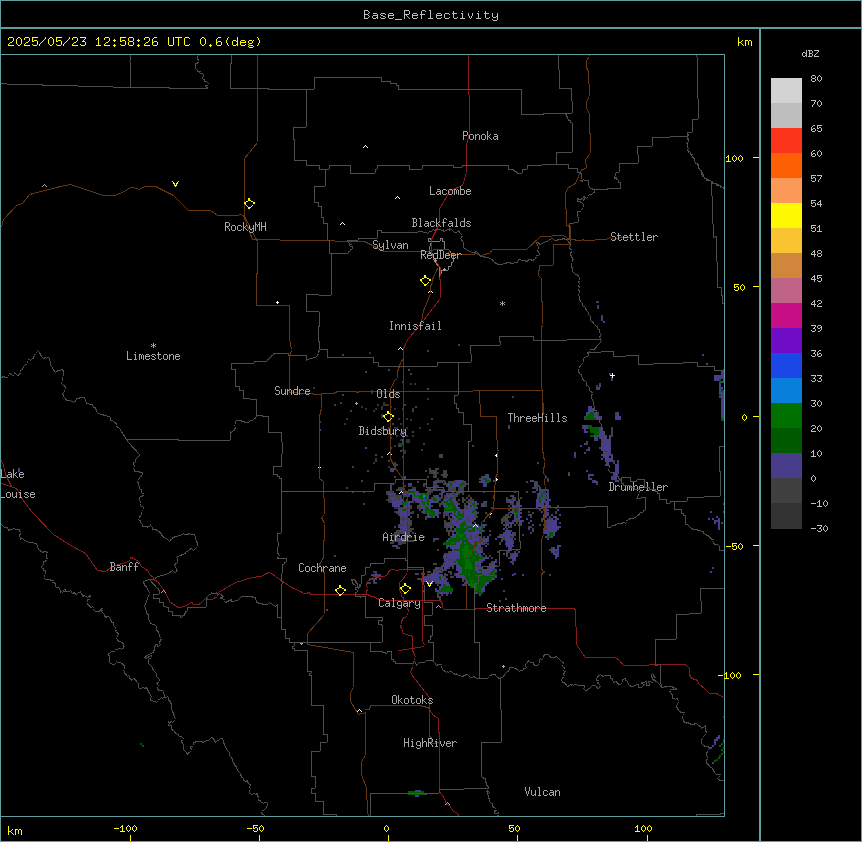Select the RedDeer label
The height and width of the screenshot is (842, 862).
[440, 255]
